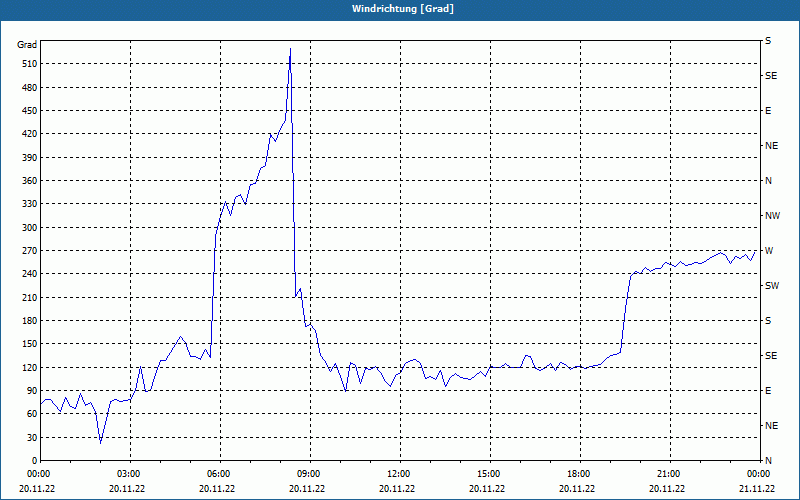Select the 15:00 time label
The image size is (800, 500).
(x=490, y=473)
